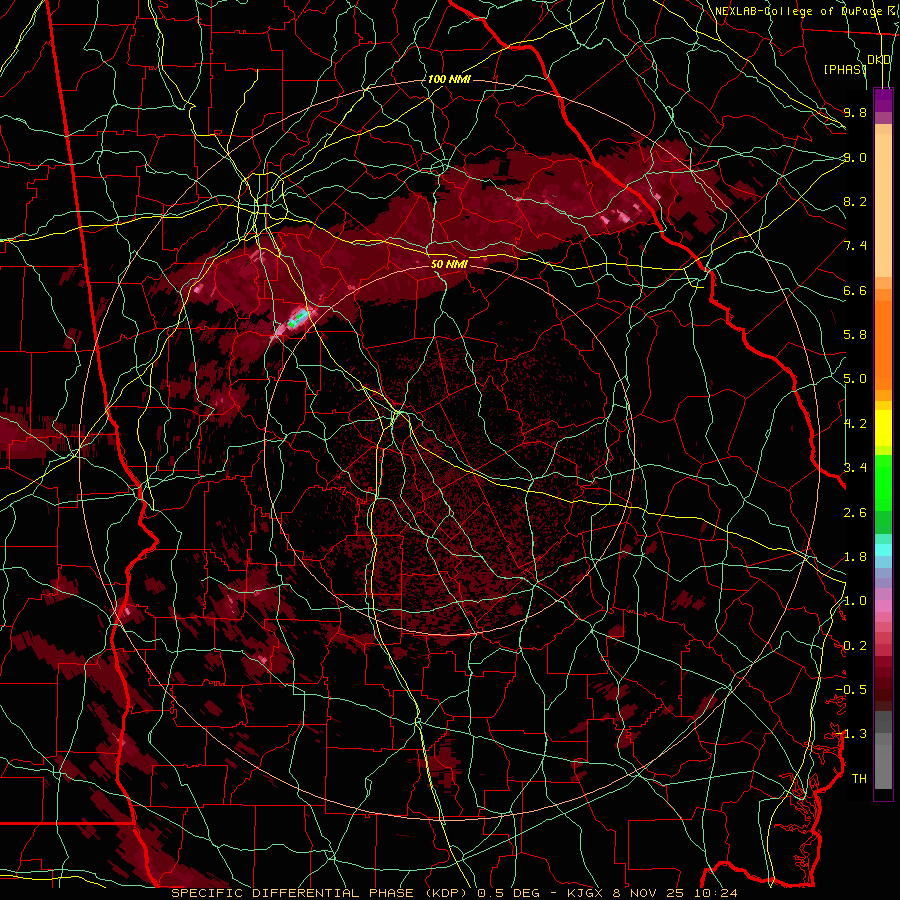Select the pink segment of the color bar
This screenshot has height=900, width=900.
883,606
